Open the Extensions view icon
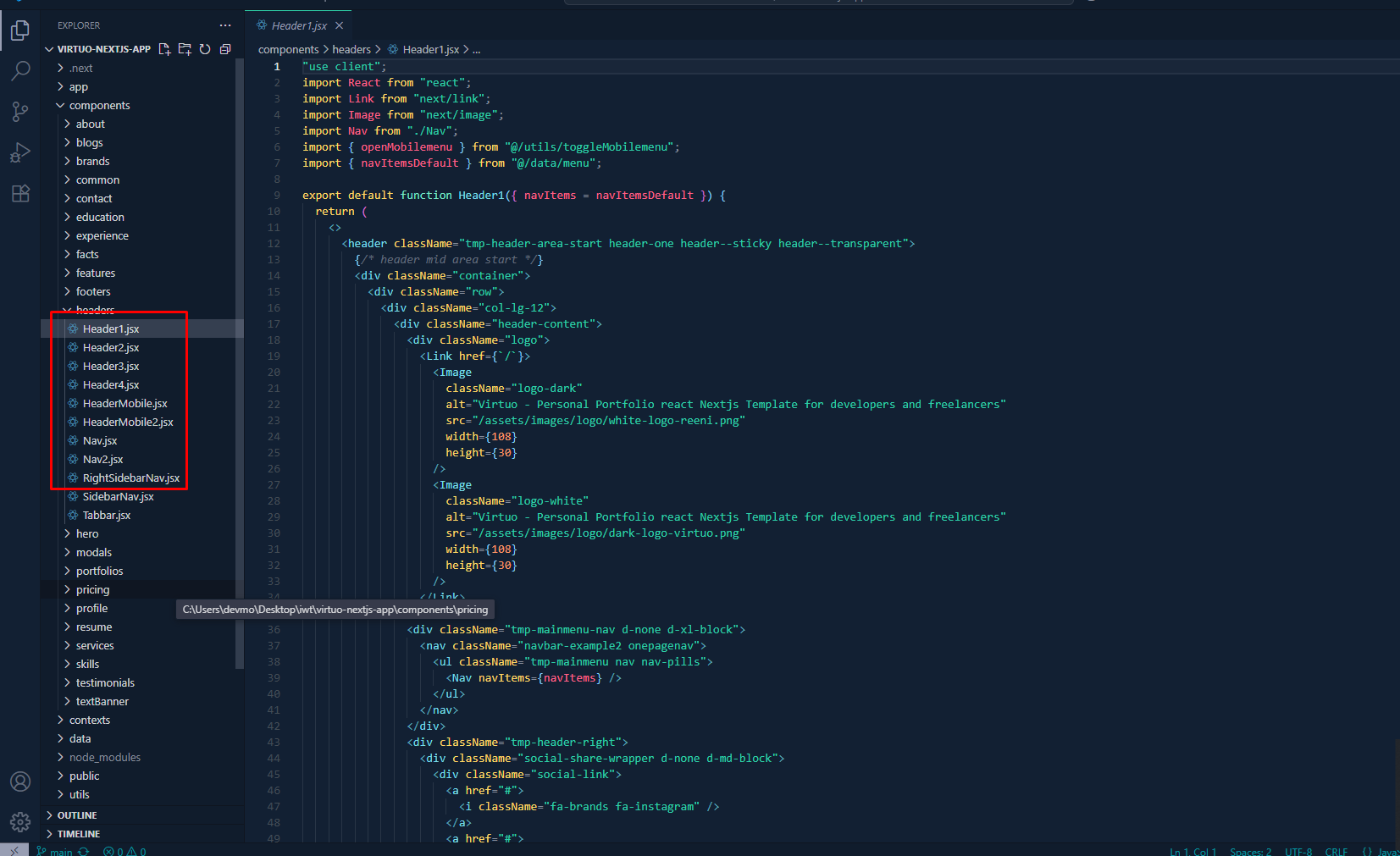The width and height of the screenshot is (1400, 856). (20, 193)
